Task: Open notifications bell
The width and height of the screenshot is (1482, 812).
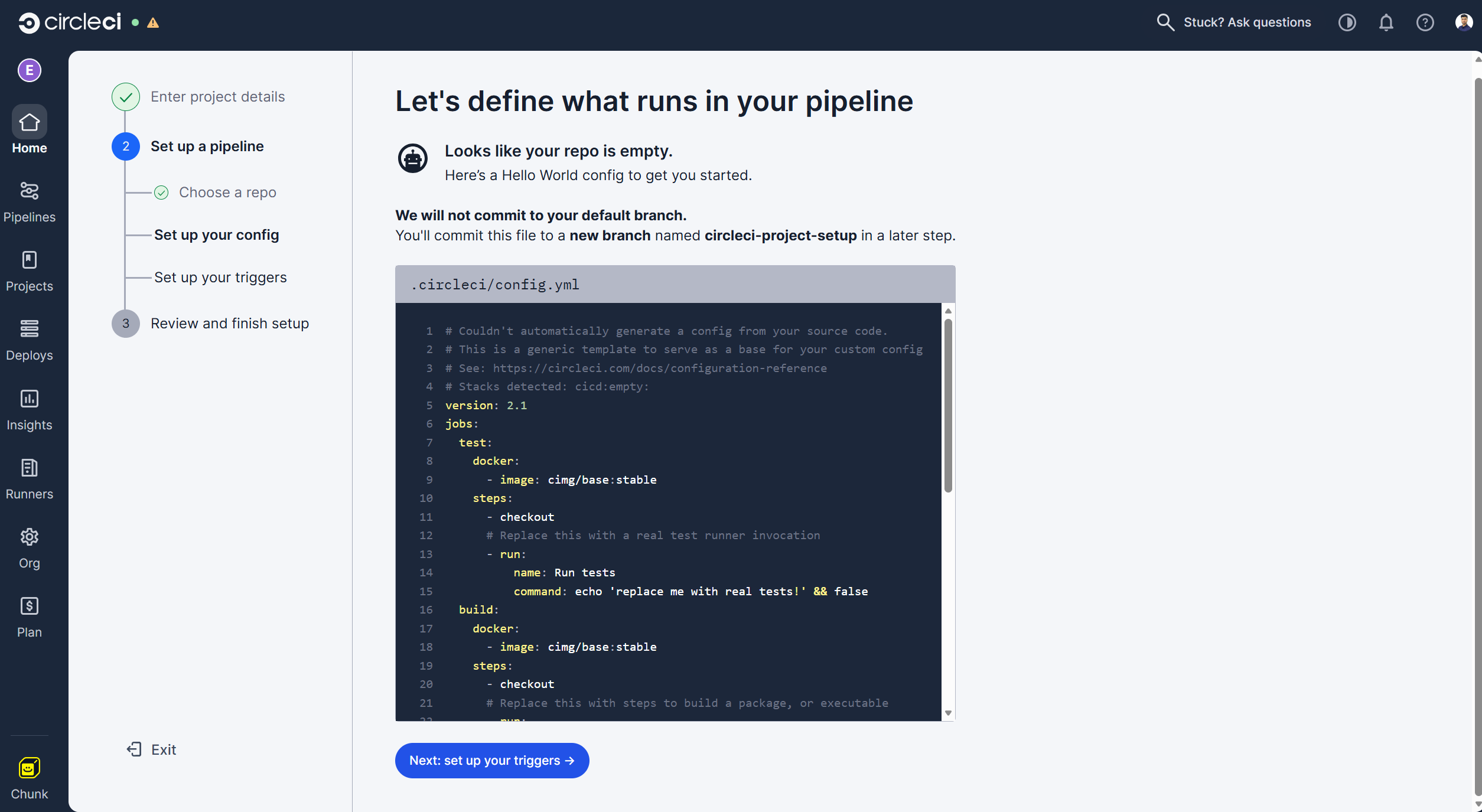Action: (1386, 22)
